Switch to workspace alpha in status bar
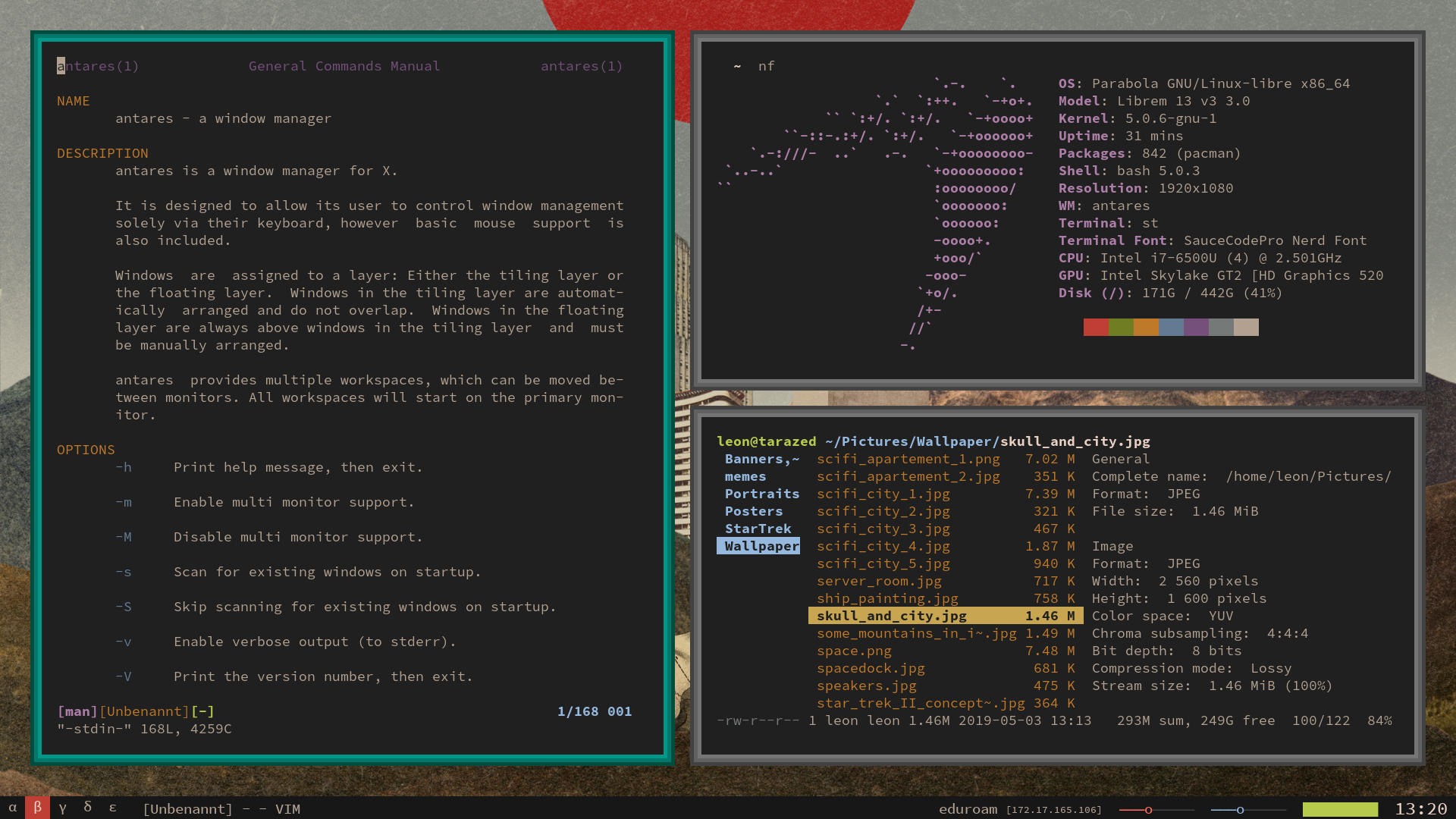 pyautogui.click(x=12, y=808)
